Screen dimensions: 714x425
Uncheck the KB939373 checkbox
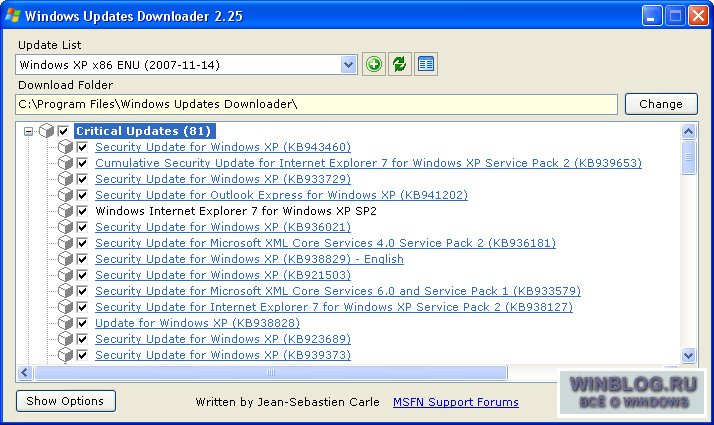(82, 355)
